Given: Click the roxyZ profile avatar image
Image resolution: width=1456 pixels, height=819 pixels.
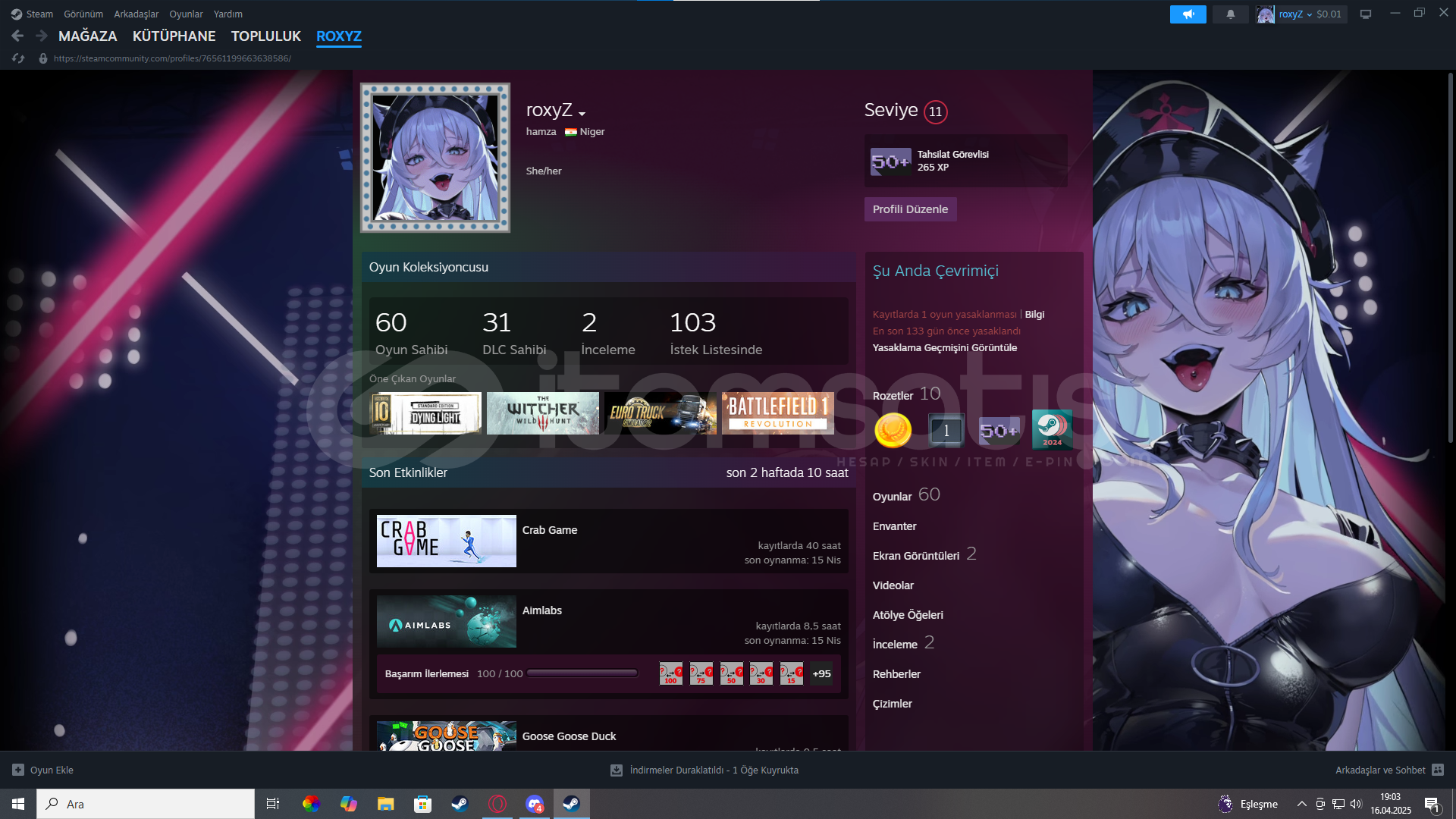Looking at the screenshot, I should 435,158.
